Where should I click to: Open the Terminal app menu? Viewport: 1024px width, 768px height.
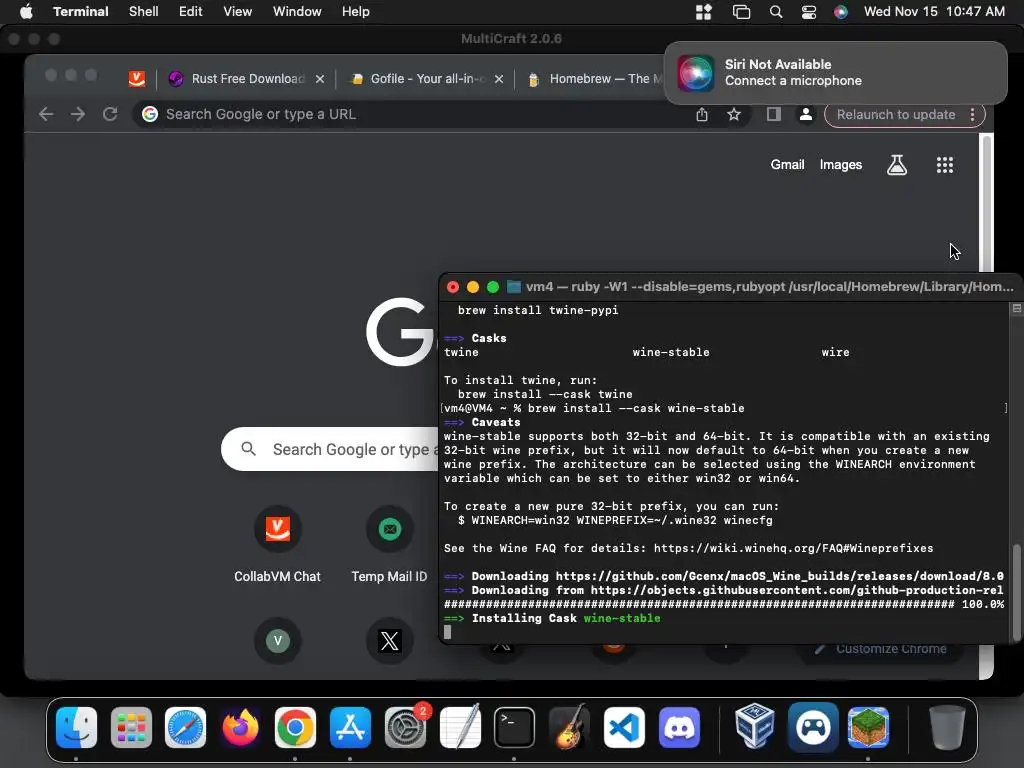pos(80,12)
